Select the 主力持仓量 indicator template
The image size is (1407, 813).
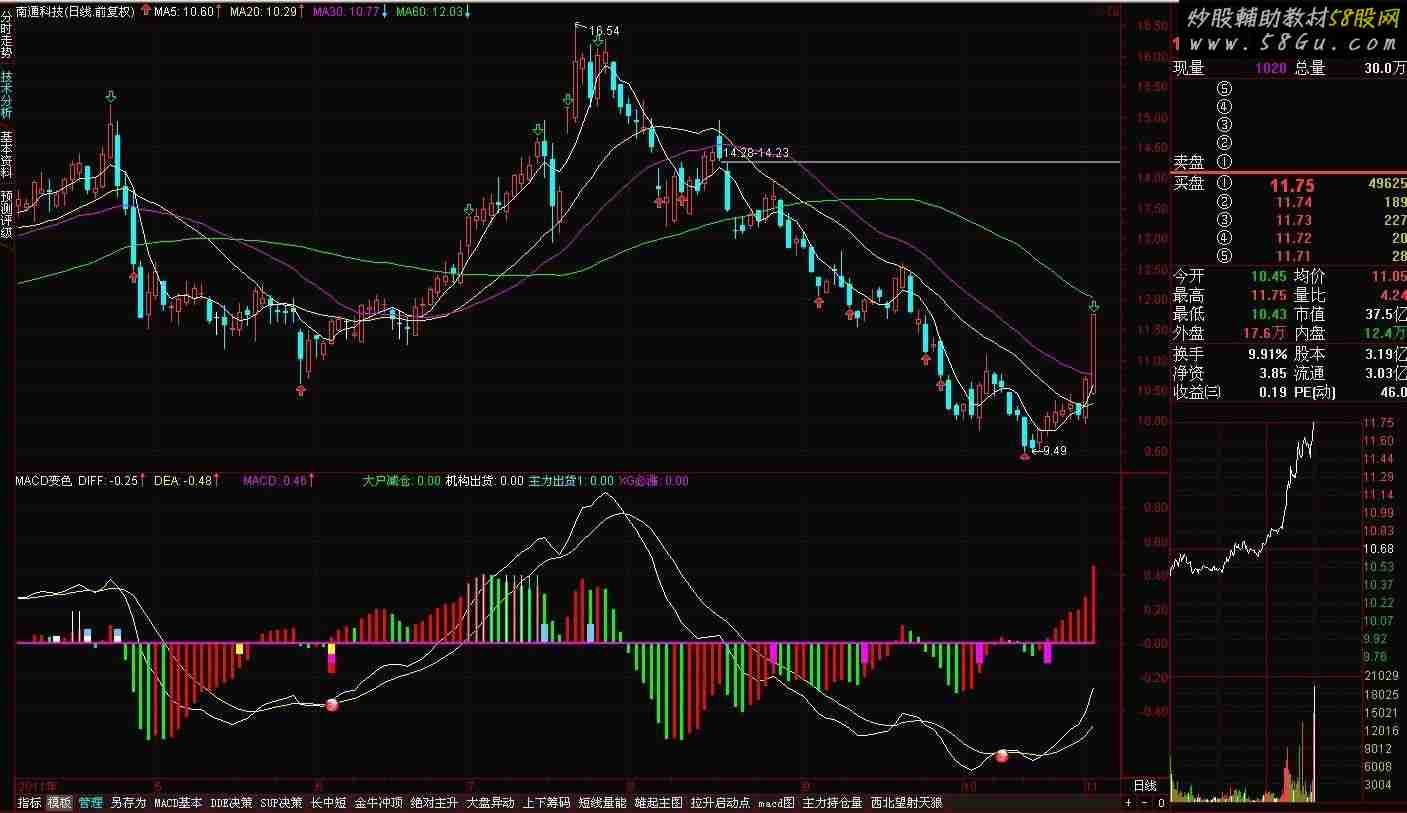pos(832,802)
